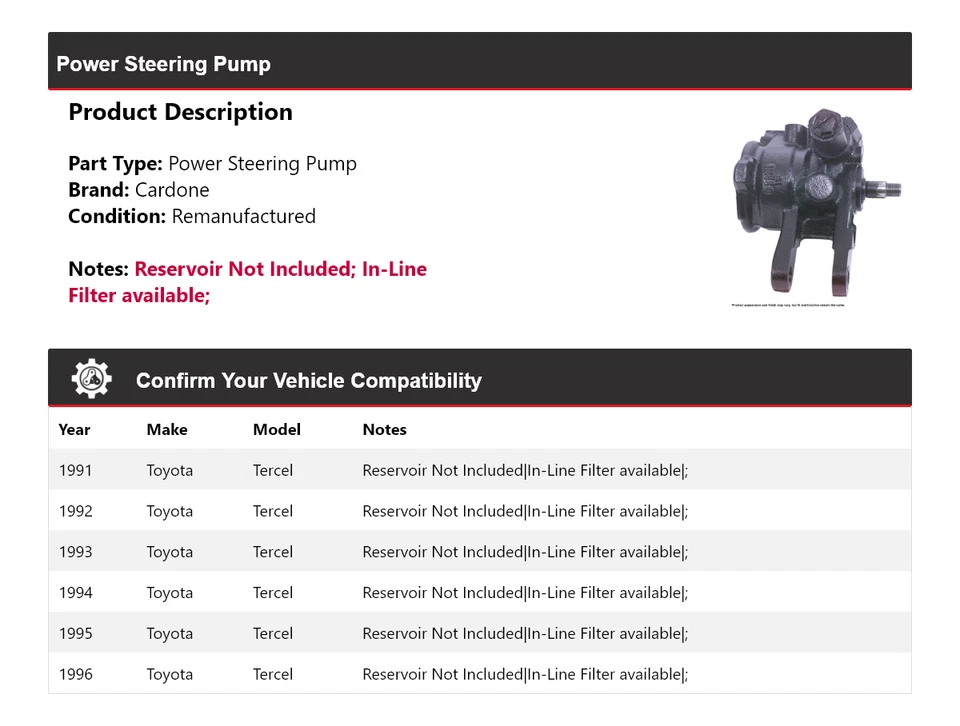Click the Brand: Cardone text
960x726 pixels.
[139, 190]
